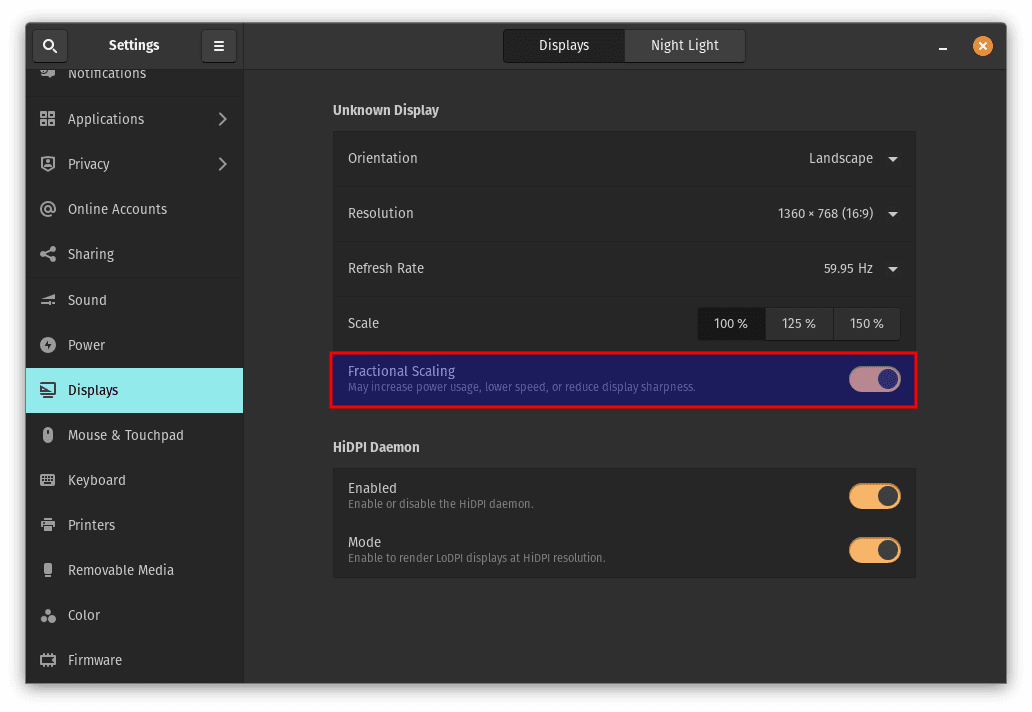This screenshot has width=1032, height=712.
Task: Set scale to 100 %
Action: (x=731, y=324)
